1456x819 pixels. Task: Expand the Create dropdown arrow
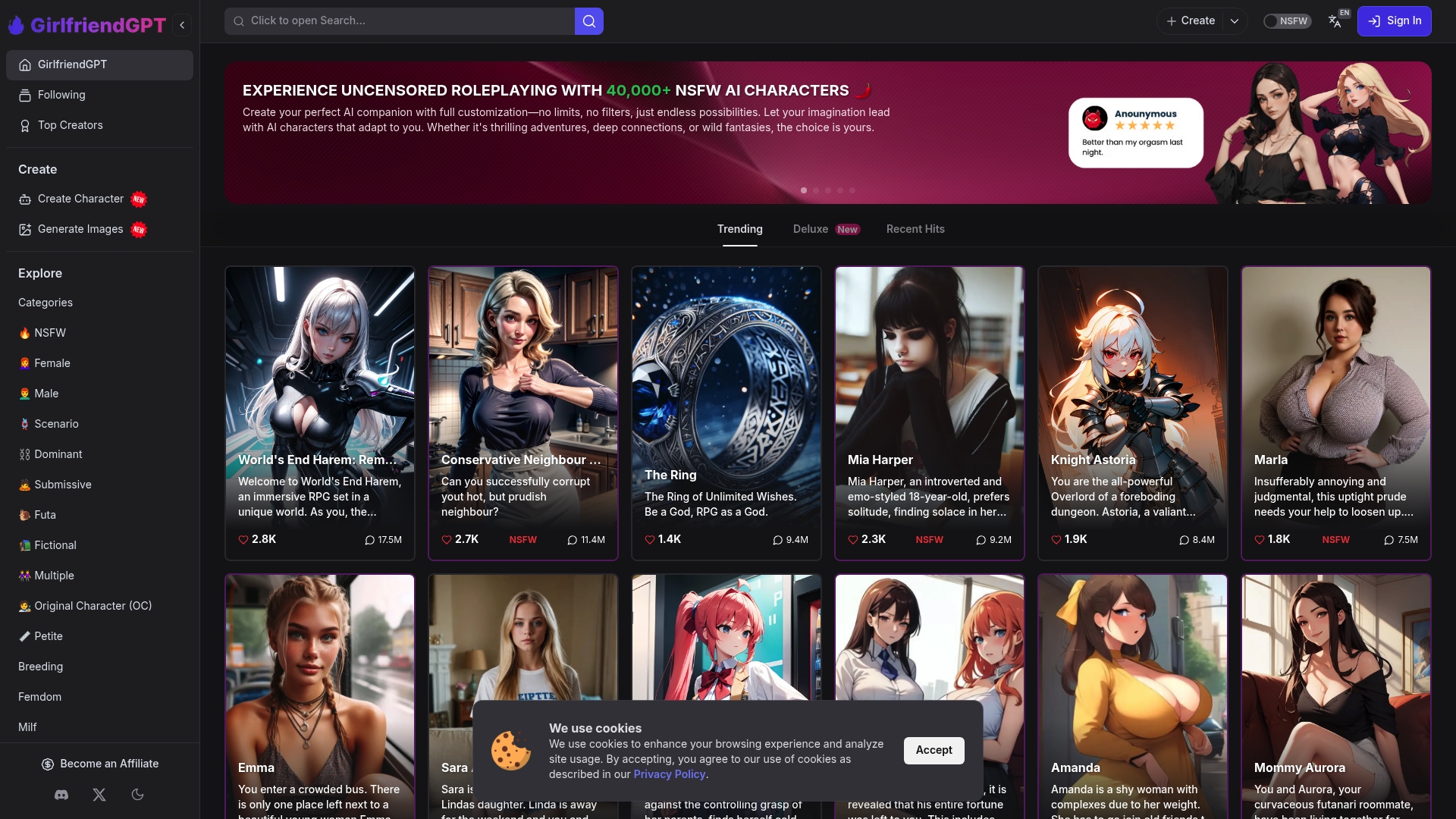(x=1235, y=21)
